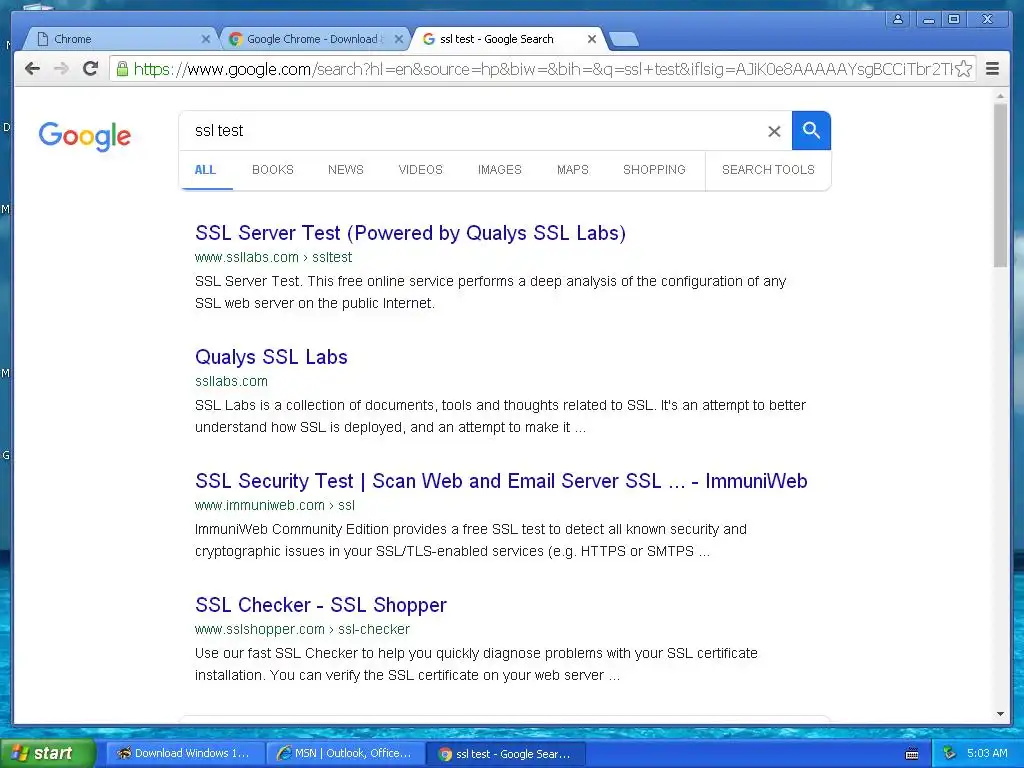The width and height of the screenshot is (1024, 768).
Task: Click the 5:03 AM system clock
Action: point(987,753)
